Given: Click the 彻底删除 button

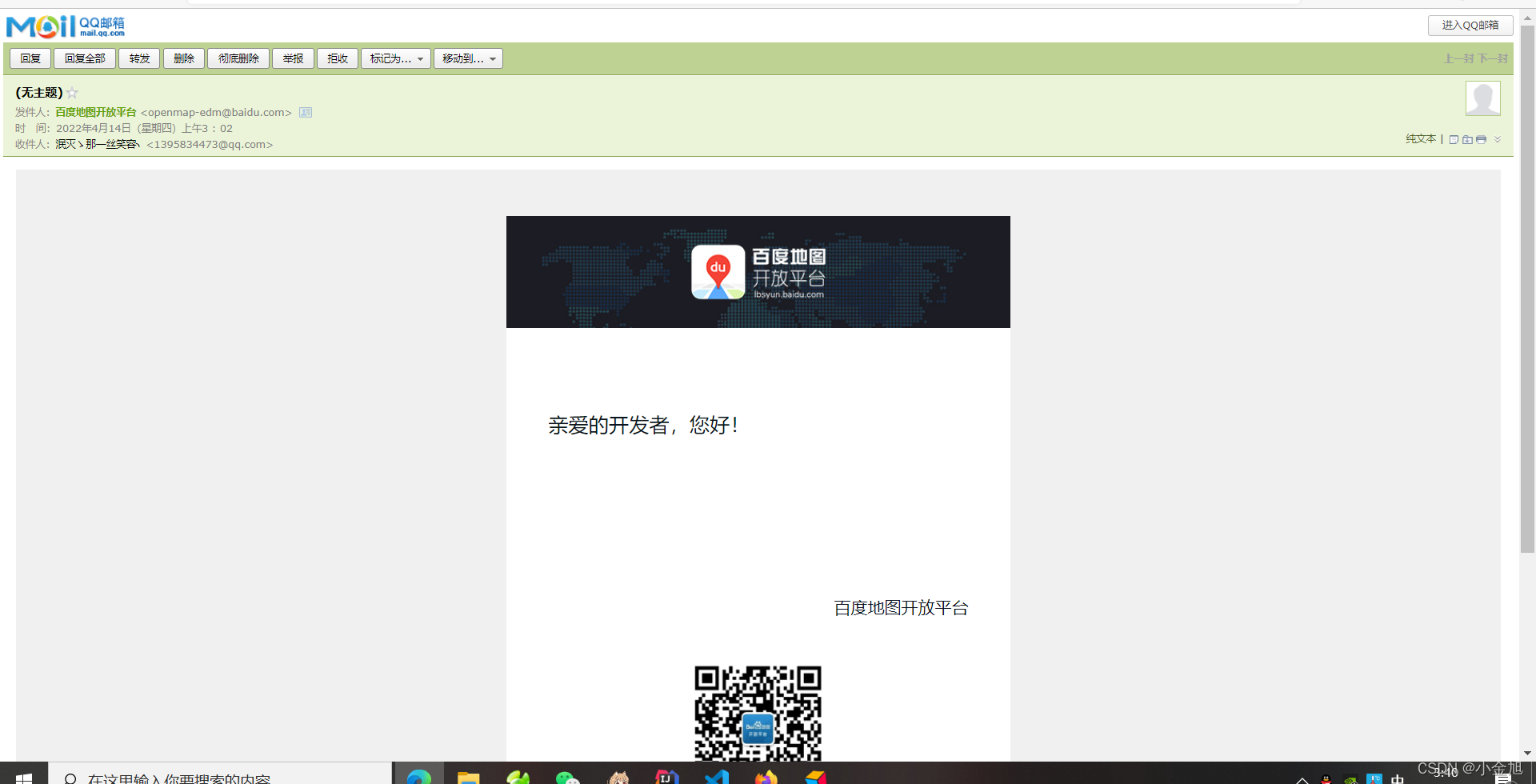Looking at the screenshot, I should tap(238, 58).
